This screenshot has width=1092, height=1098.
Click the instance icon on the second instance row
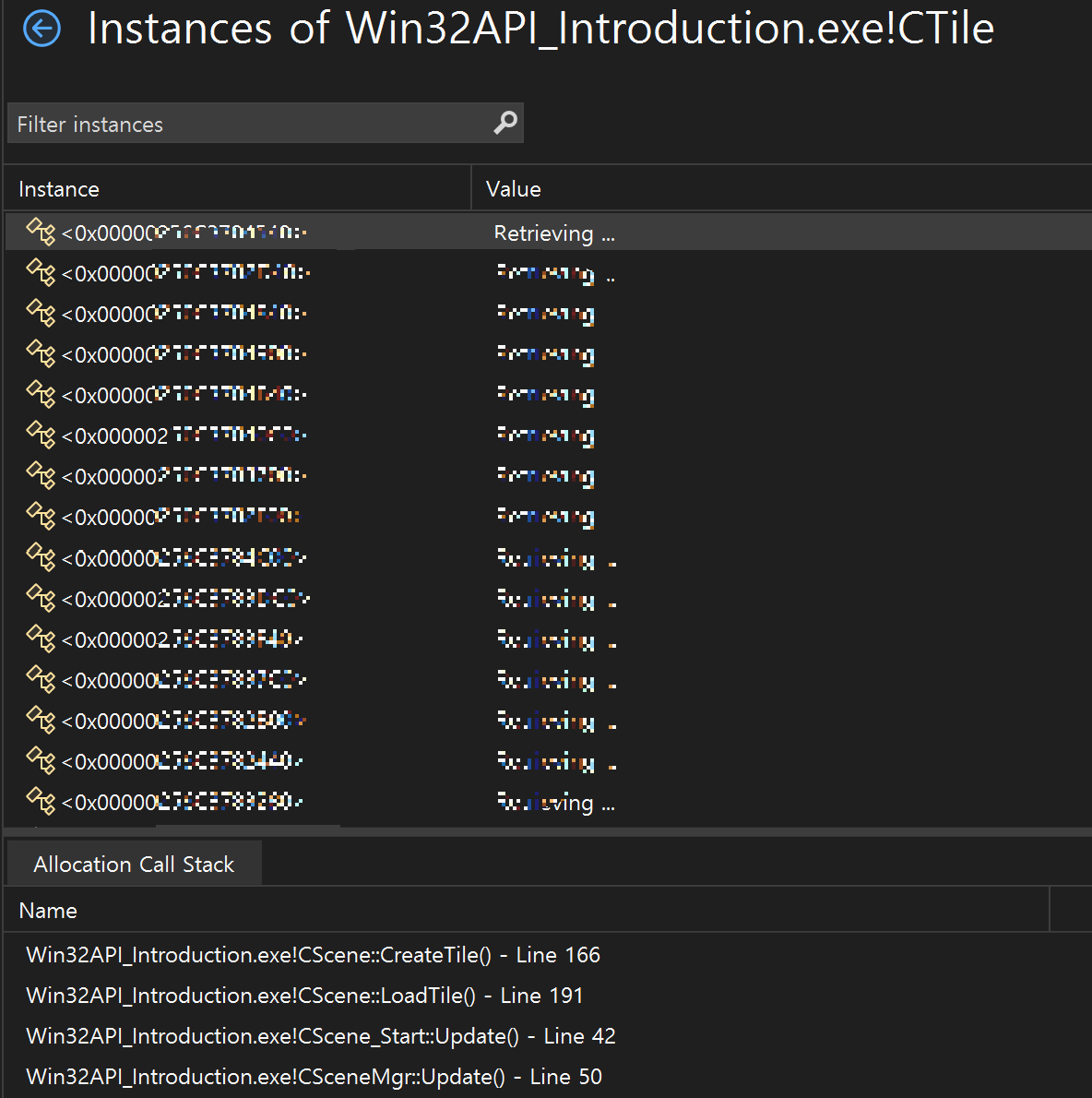(41, 272)
